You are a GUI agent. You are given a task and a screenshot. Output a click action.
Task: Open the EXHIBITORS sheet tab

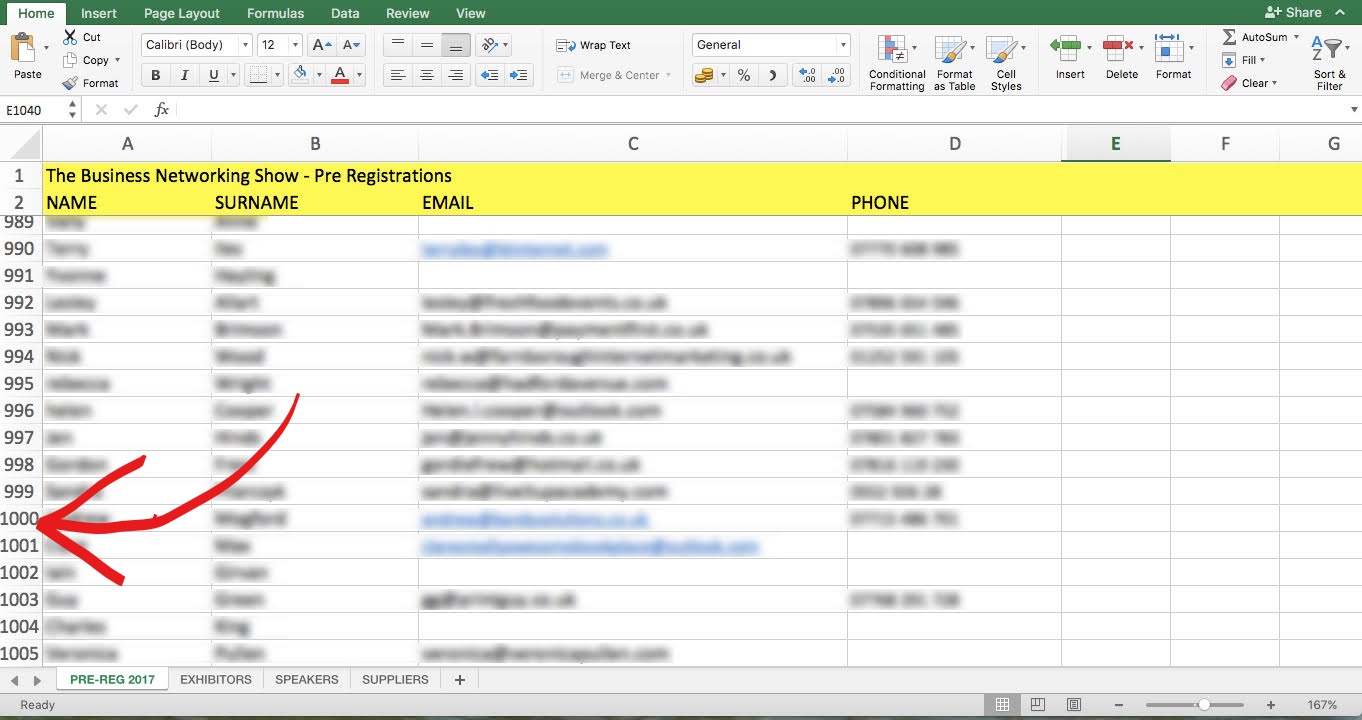tap(215, 679)
